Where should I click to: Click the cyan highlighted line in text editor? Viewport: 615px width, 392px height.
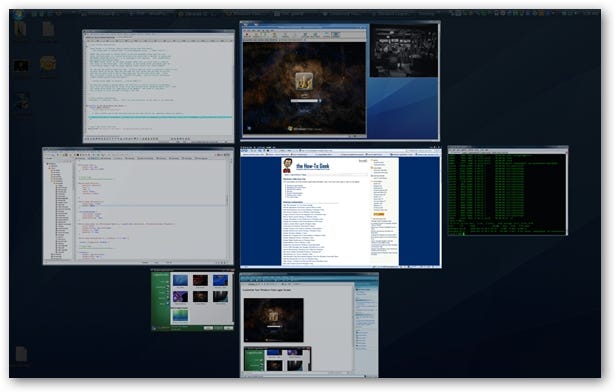[x=160, y=117]
